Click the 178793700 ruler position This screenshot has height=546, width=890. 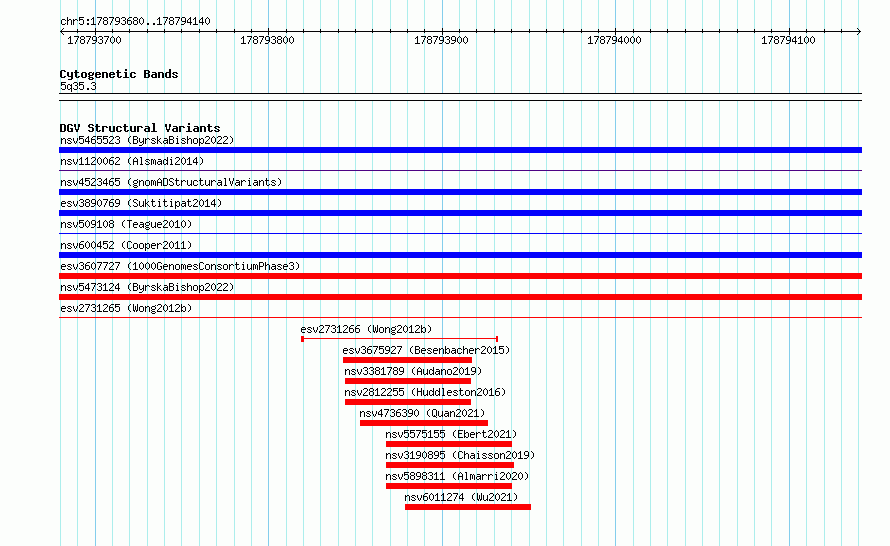point(94,40)
